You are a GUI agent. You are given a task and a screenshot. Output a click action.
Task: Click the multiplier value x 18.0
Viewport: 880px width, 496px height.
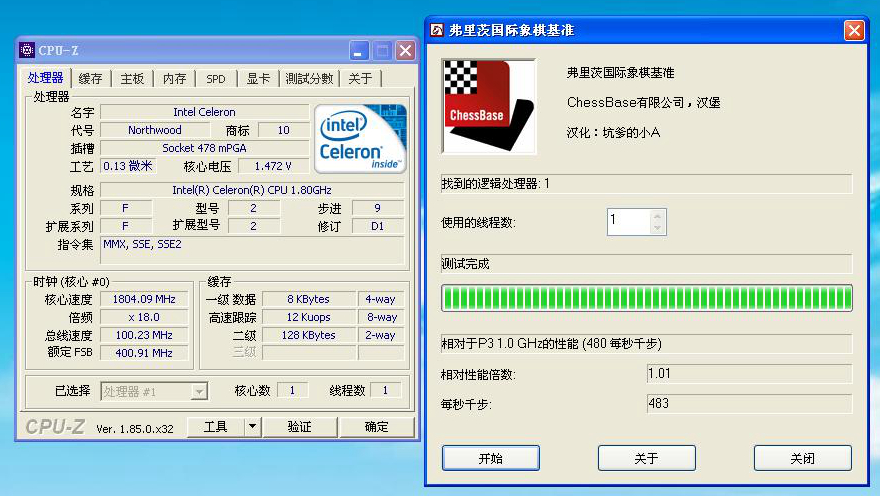tap(144, 317)
